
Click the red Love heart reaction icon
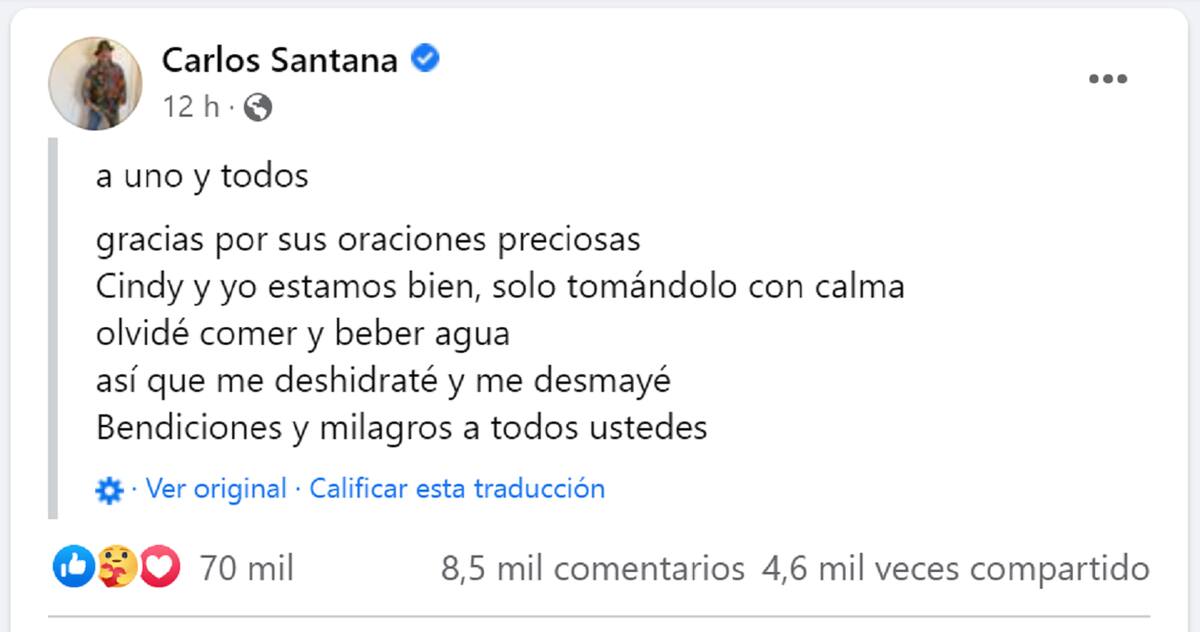coord(160,568)
